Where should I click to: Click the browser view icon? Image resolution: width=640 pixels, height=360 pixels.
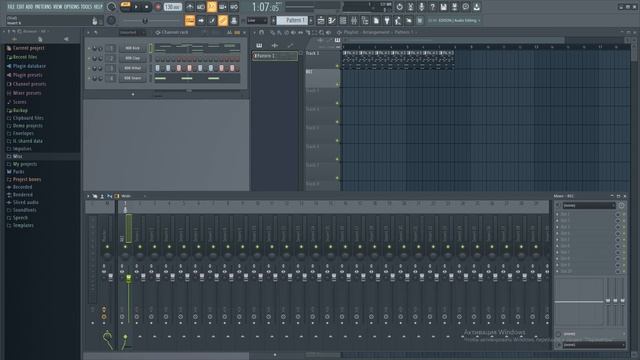pyautogui.click(x=365, y=20)
